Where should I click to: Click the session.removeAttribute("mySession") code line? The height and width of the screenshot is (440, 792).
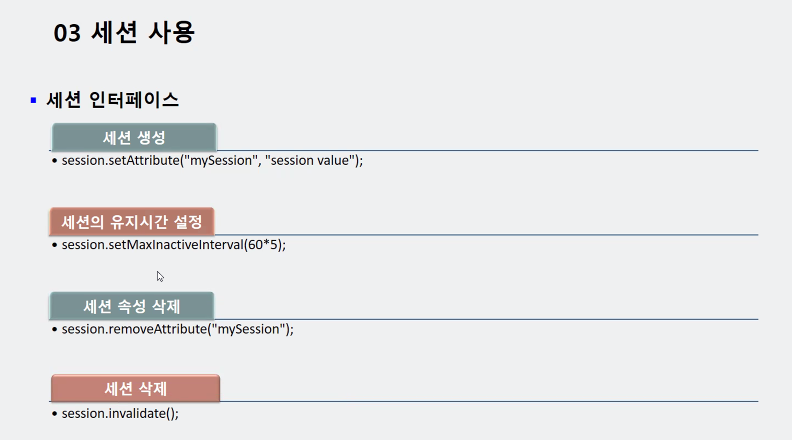(x=177, y=329)
